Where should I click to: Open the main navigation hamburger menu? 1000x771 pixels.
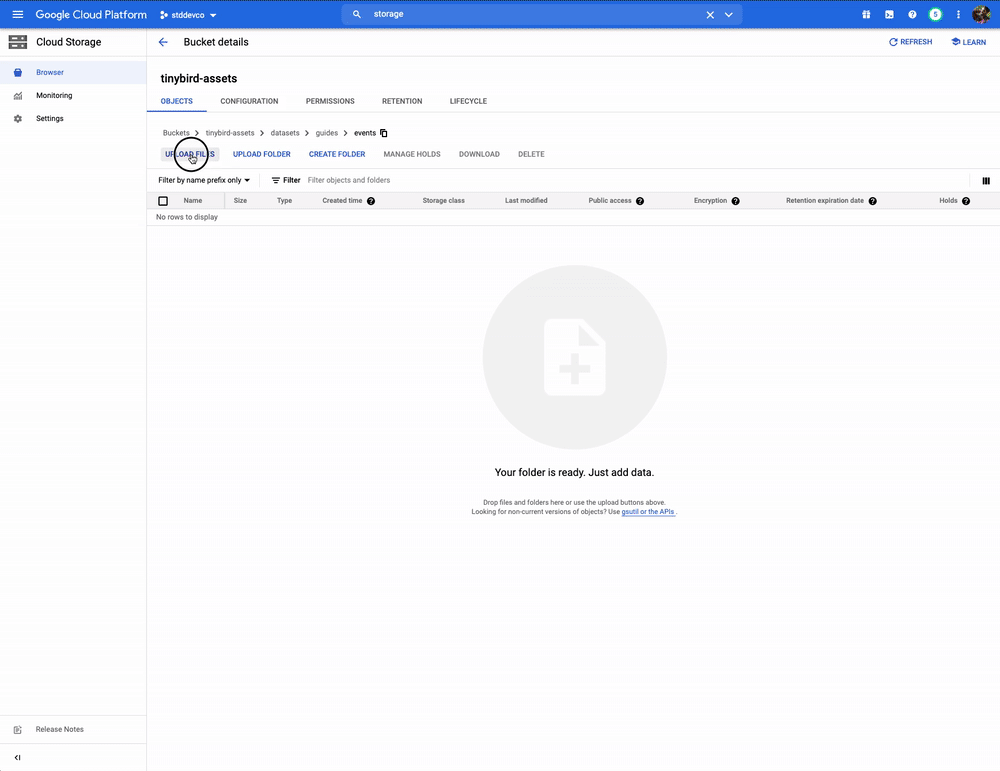coord(18,14)
